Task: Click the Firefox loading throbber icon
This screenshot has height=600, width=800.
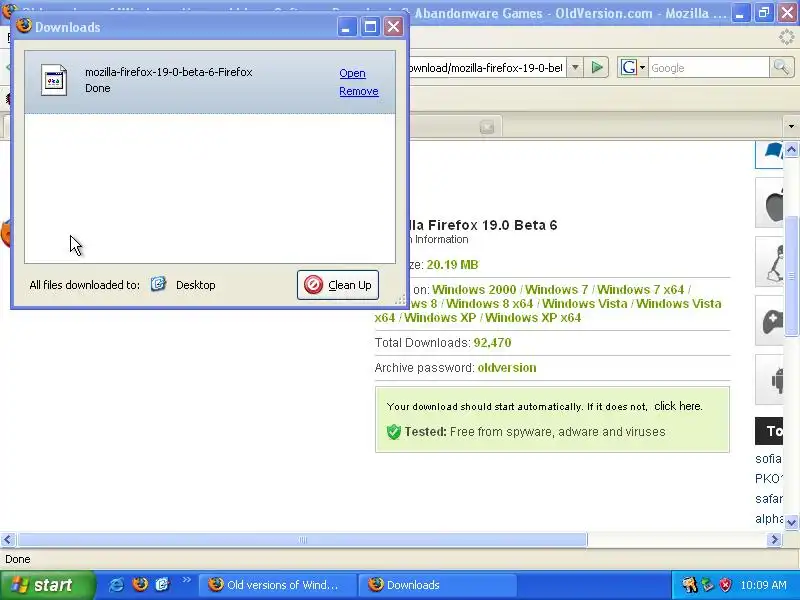Action: 786,37
